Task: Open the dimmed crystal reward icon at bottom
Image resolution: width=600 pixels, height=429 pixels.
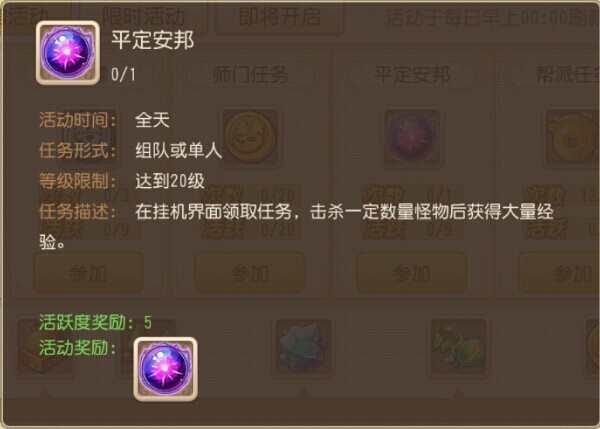Action: [303, 347]
